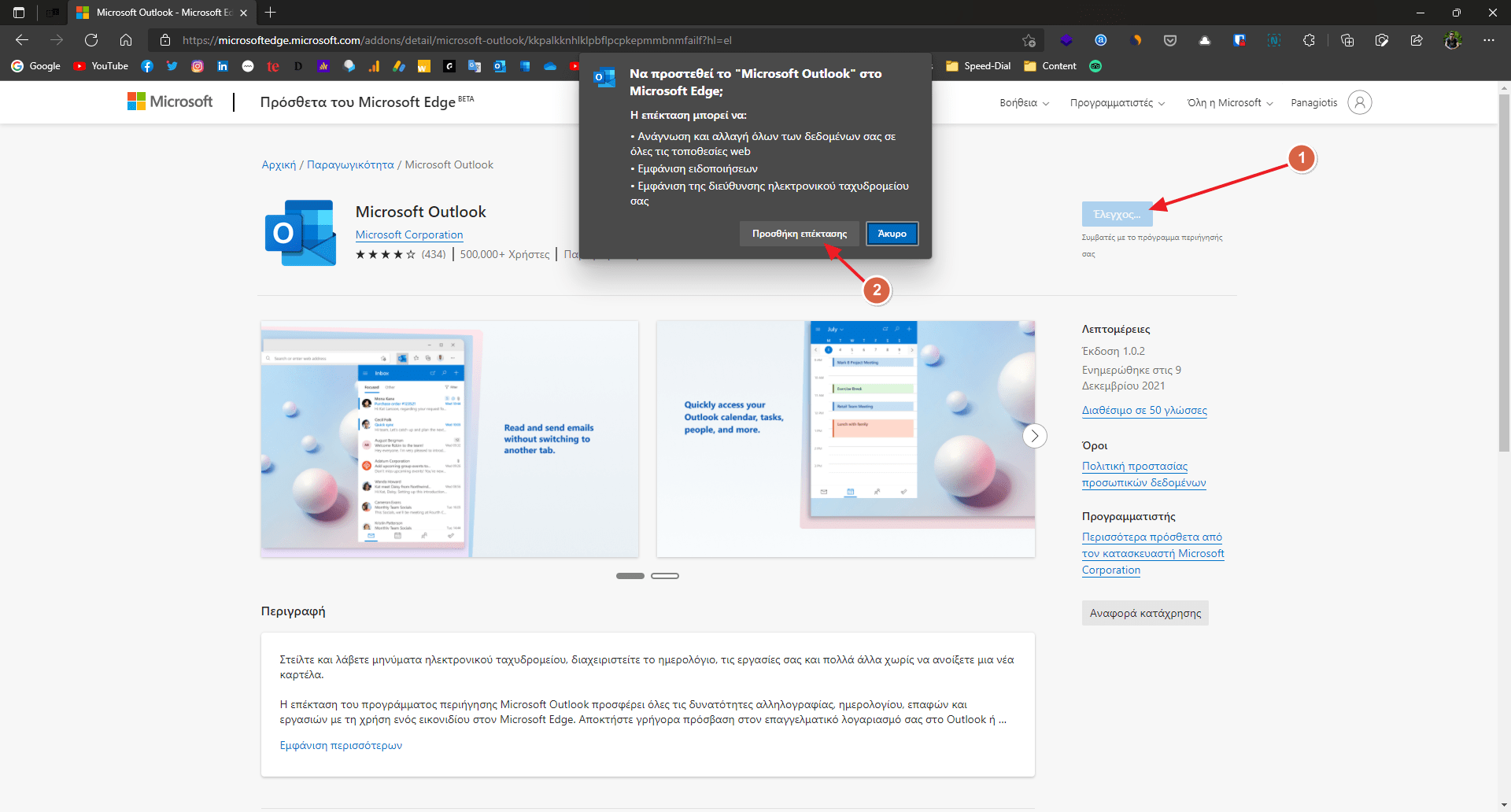Expand the Όλη η Microsoft dropdown
1511x812 pixels.
(1229, 103)
